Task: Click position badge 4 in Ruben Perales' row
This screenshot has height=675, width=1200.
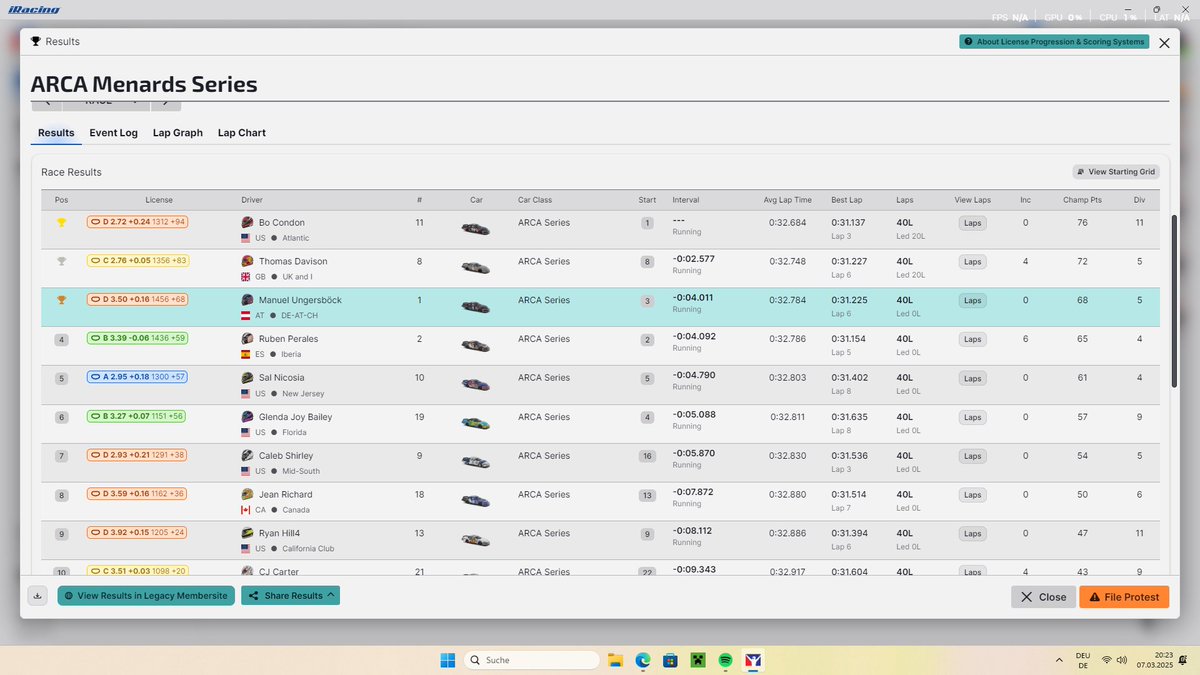Action: coord(61,340)
